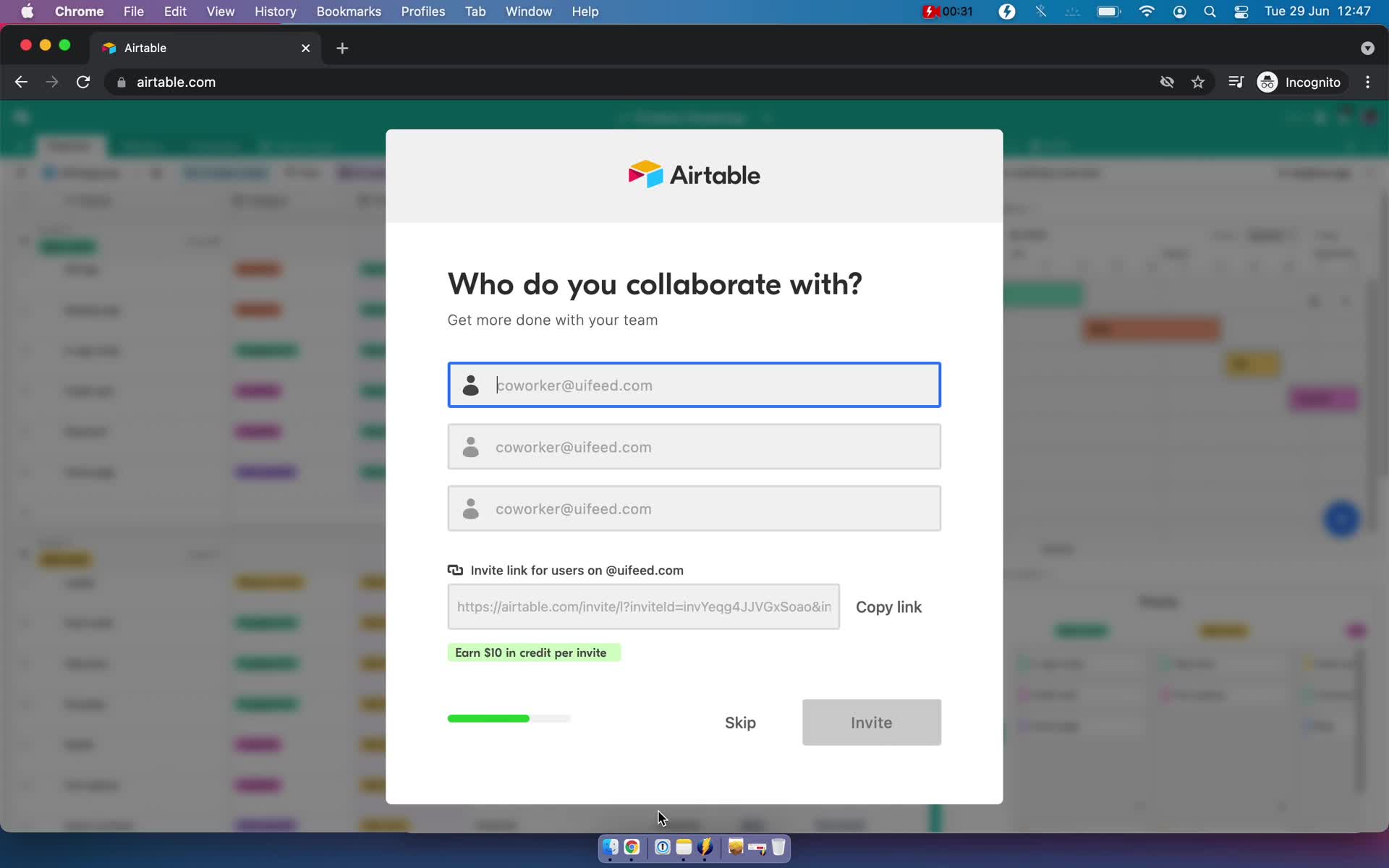This screenshot has width=1389, height=868.
Task: Open Finder from the Dock
Action: coord(611,847)
